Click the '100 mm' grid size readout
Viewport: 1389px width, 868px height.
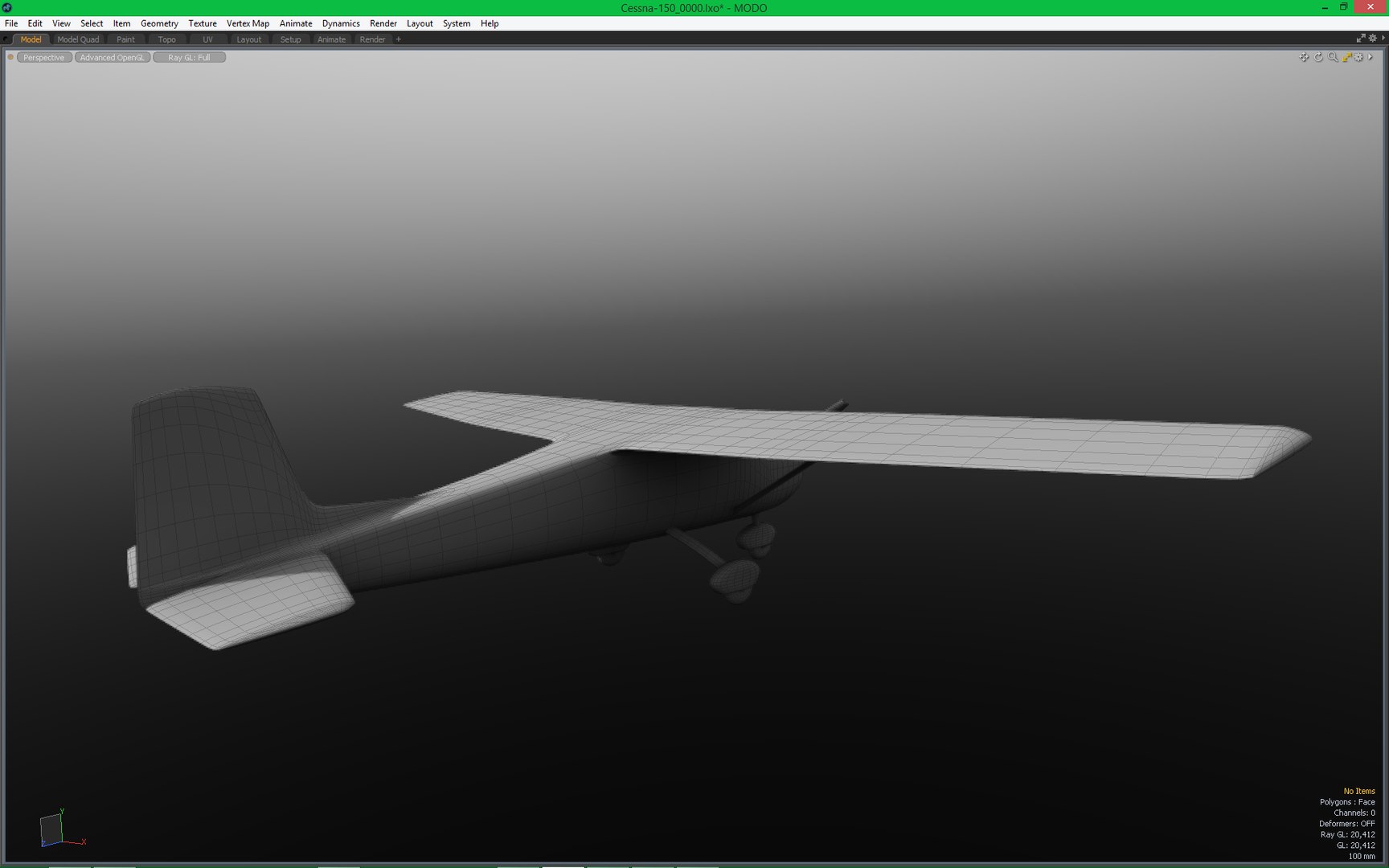(1362, 856)
